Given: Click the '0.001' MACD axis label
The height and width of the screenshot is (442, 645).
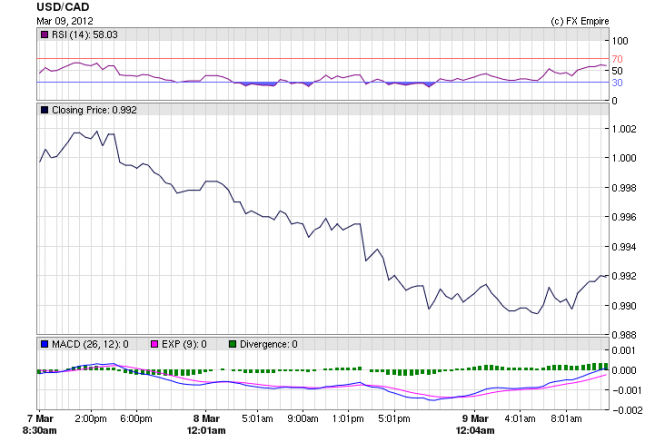Looking at the screenshot, I should tap(624, 350).
